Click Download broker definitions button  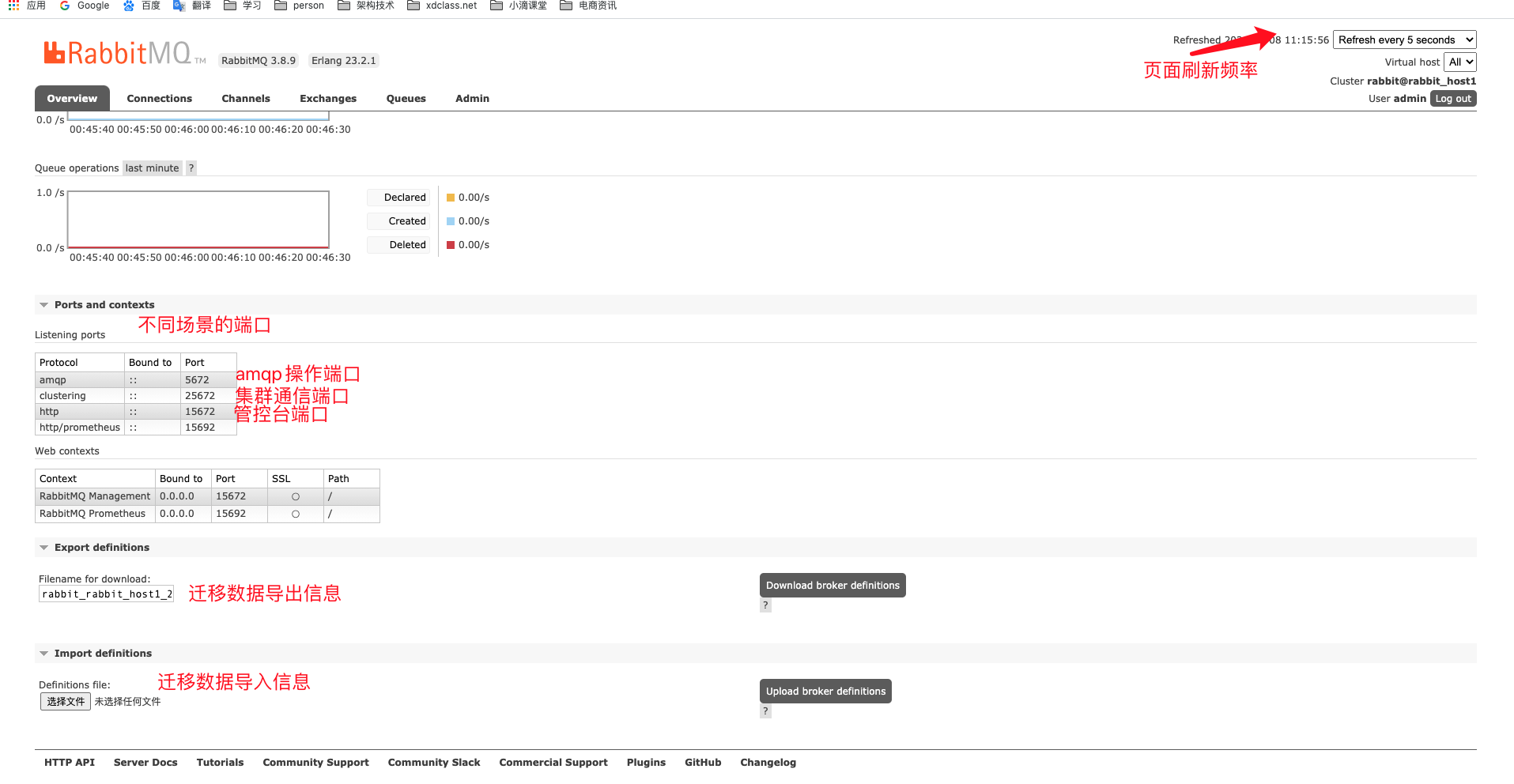pyautogui.click(x=833, y=586)
